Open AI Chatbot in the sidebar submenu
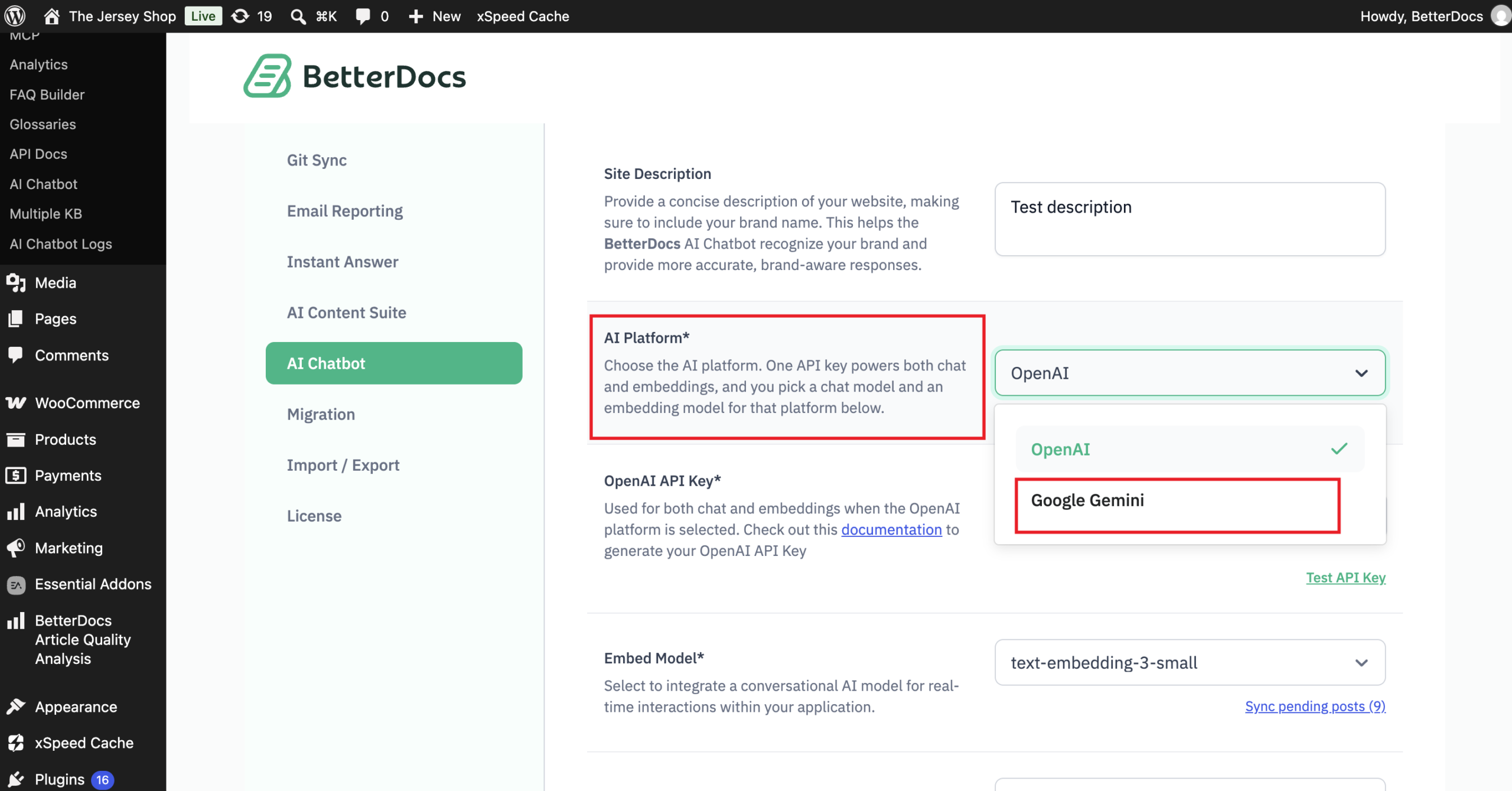 pyautogui.click(x=44, y=184)
